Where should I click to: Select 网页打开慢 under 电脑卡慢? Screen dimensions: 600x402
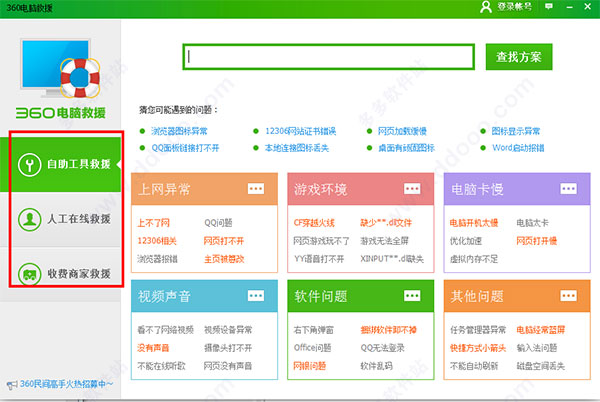(x=536, y=241)
